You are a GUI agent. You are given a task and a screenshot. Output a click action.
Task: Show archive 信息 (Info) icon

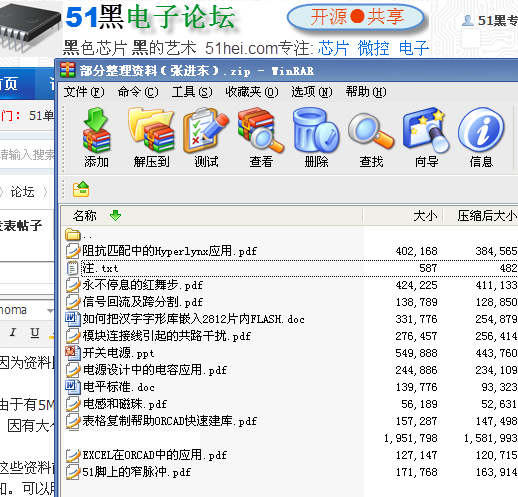tap(481, 137)
